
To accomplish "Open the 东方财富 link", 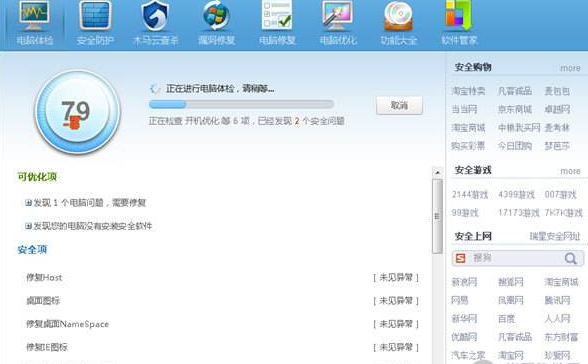I will (x=561, y=337).
